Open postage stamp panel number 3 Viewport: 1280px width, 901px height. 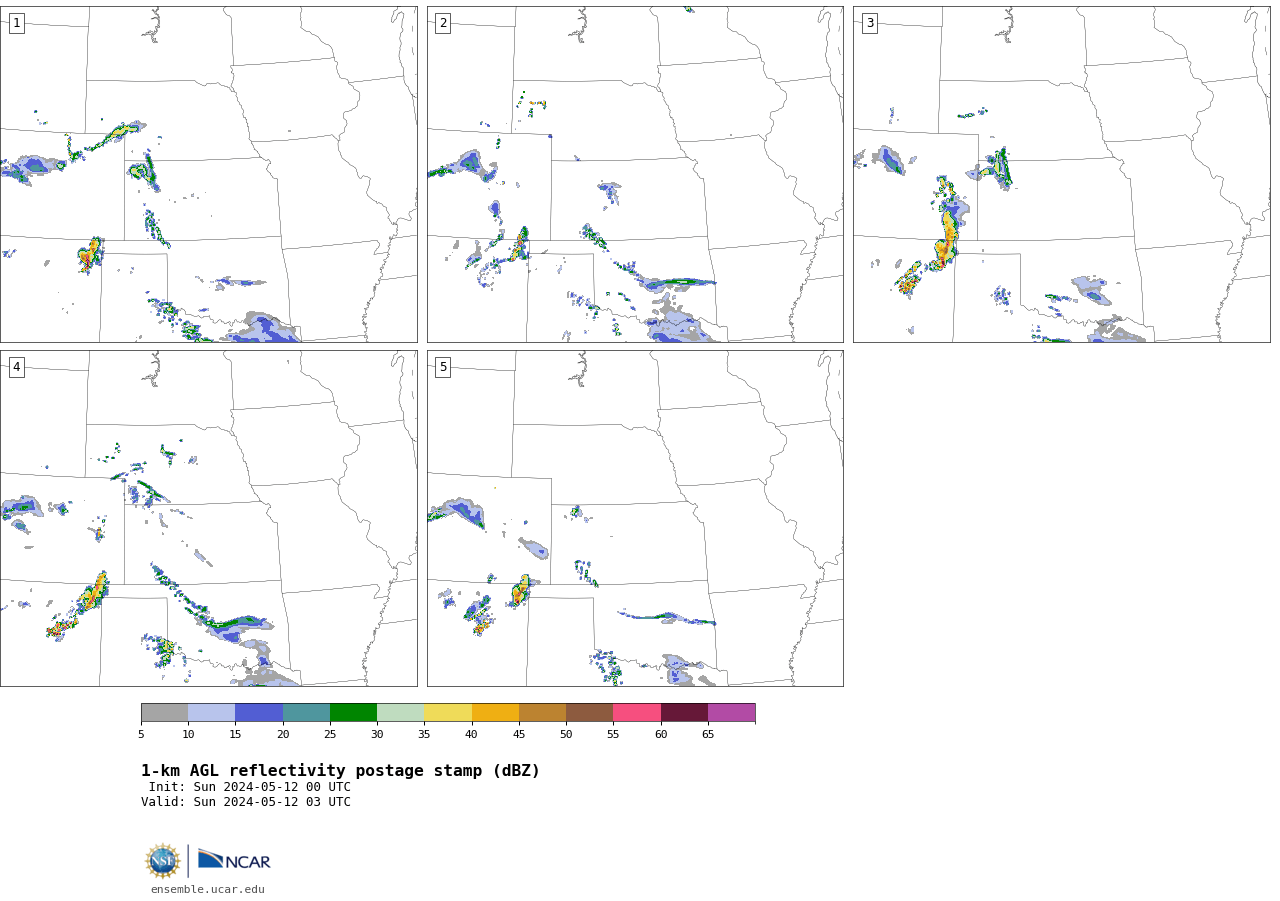point(1061,174)
